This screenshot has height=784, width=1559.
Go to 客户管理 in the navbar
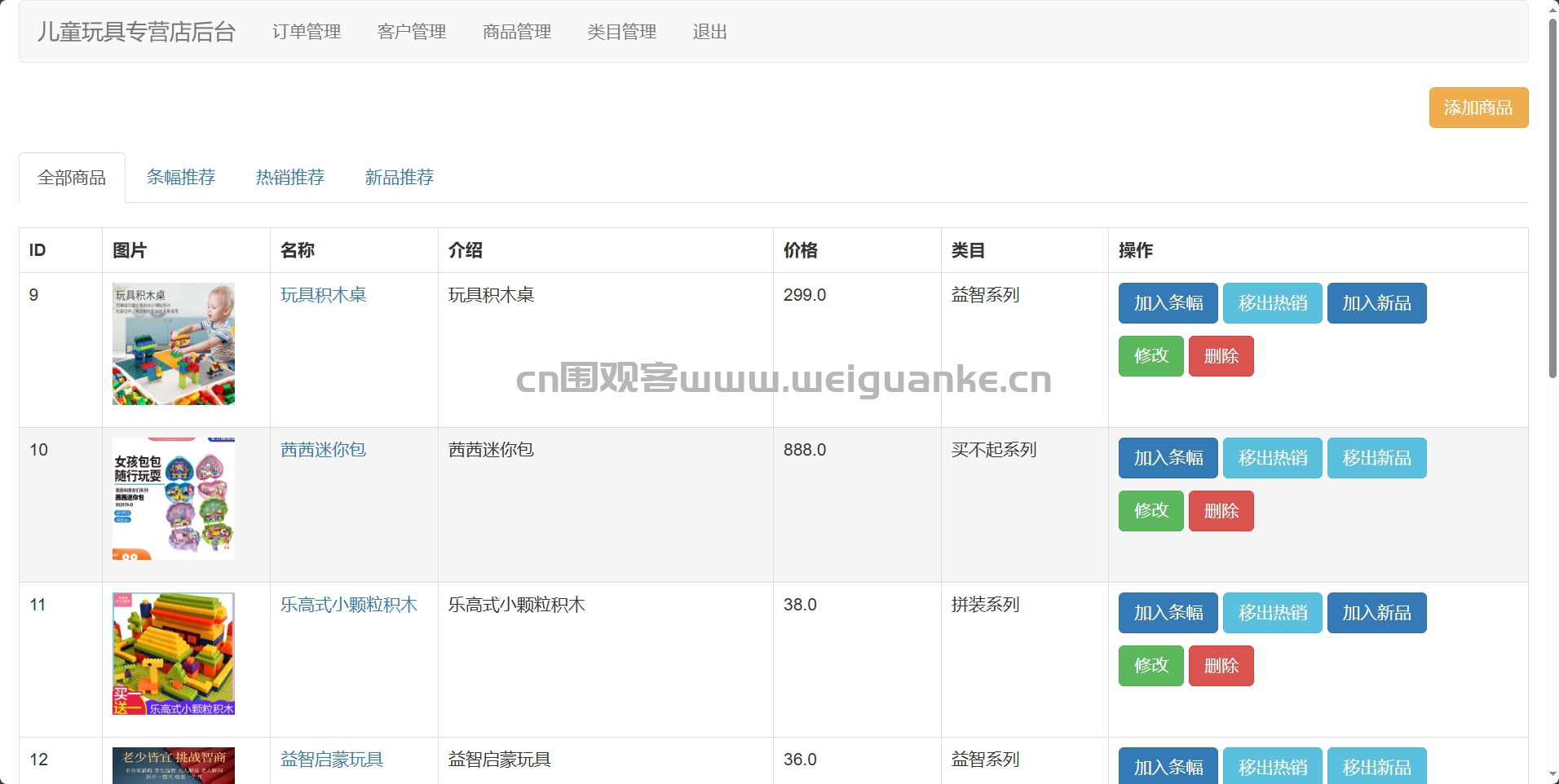click(412, 32)
